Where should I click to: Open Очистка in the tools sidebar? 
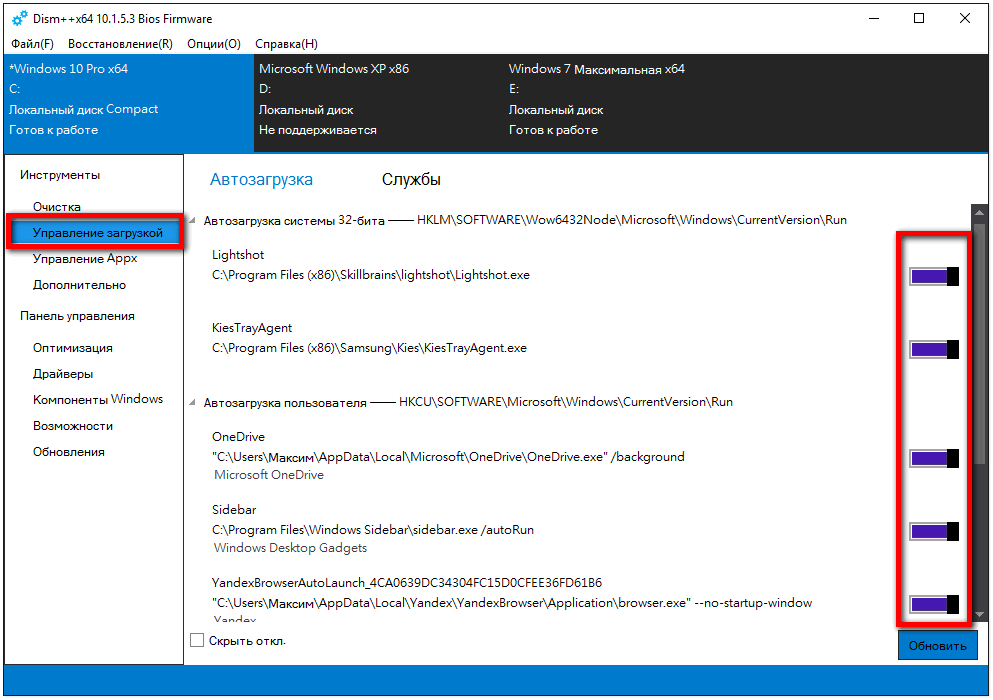point(56,206)
